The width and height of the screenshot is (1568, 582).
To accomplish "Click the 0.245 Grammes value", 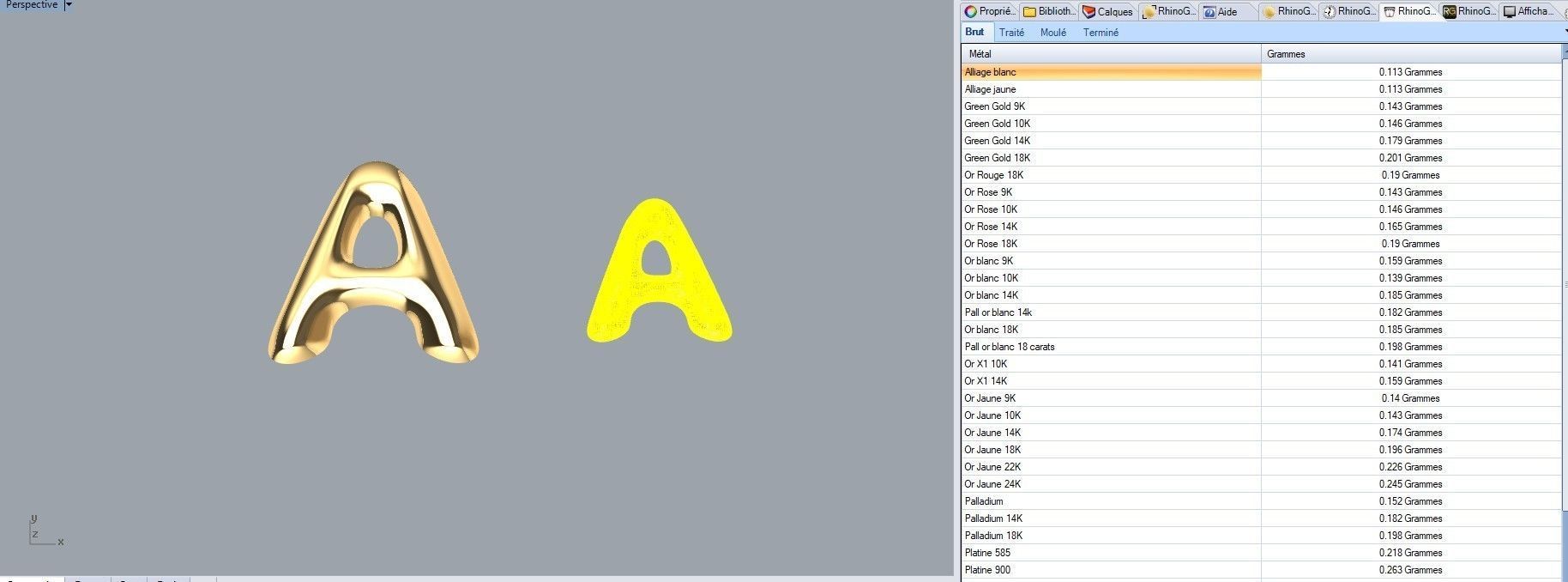I will (x=1410, y=484).
